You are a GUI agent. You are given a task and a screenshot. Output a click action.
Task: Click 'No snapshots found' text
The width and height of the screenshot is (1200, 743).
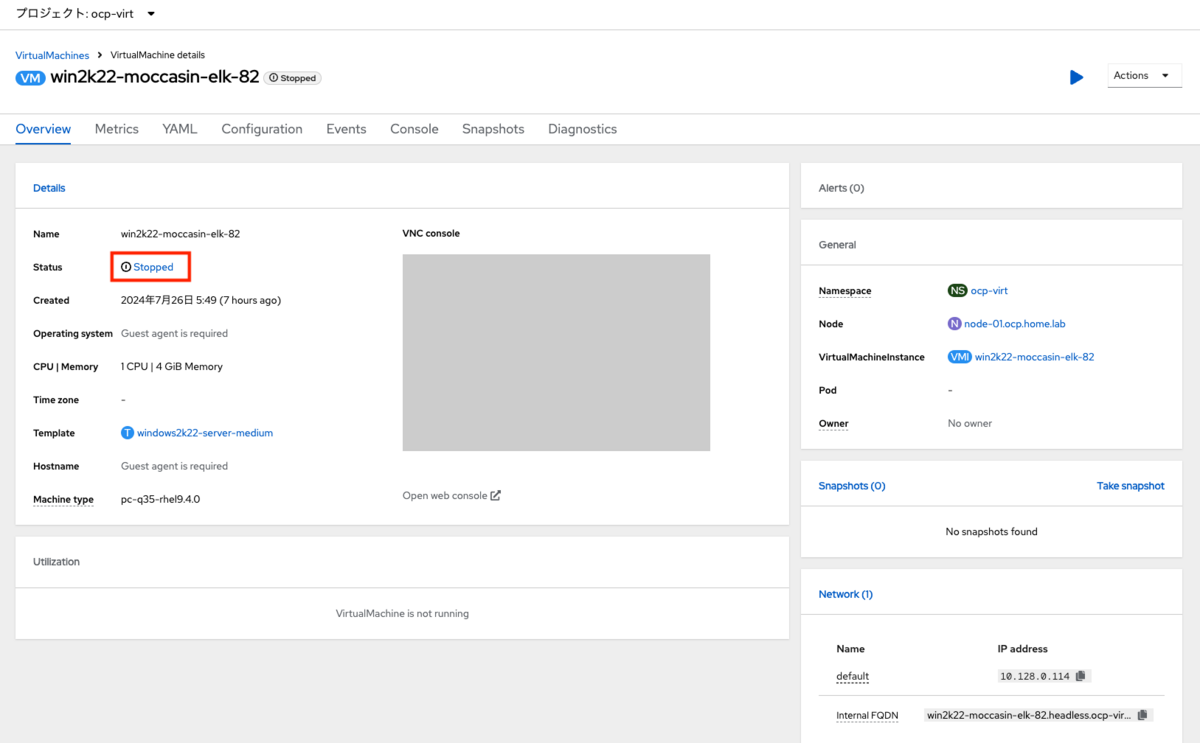point(992,532)
